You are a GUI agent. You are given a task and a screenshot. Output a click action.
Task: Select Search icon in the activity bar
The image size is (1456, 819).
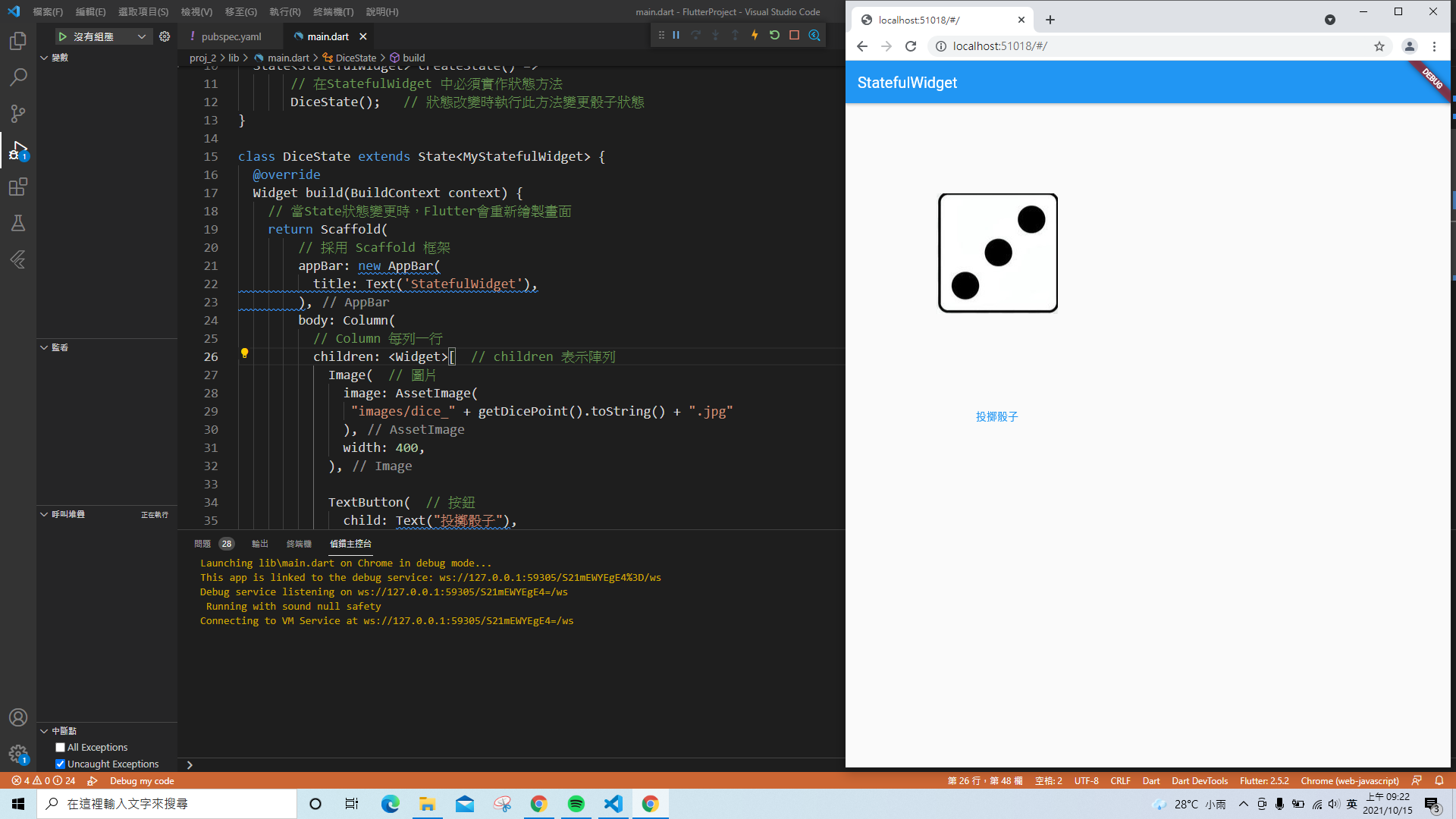[18, 77]
